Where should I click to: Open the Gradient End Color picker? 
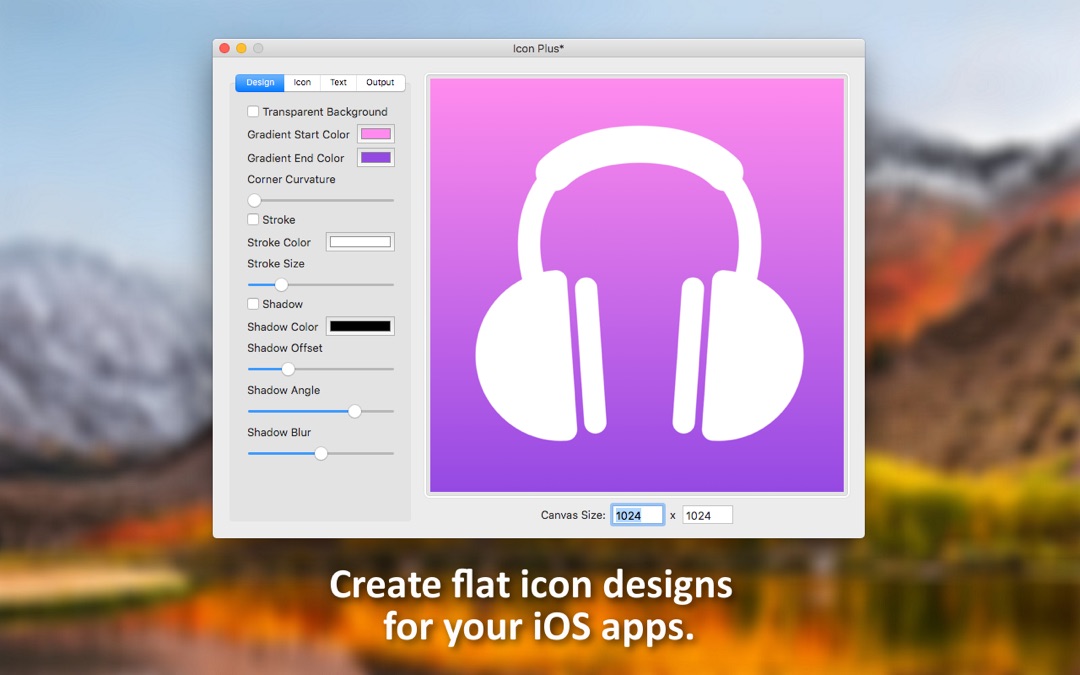pyautogui.click(x=375, y=157)
